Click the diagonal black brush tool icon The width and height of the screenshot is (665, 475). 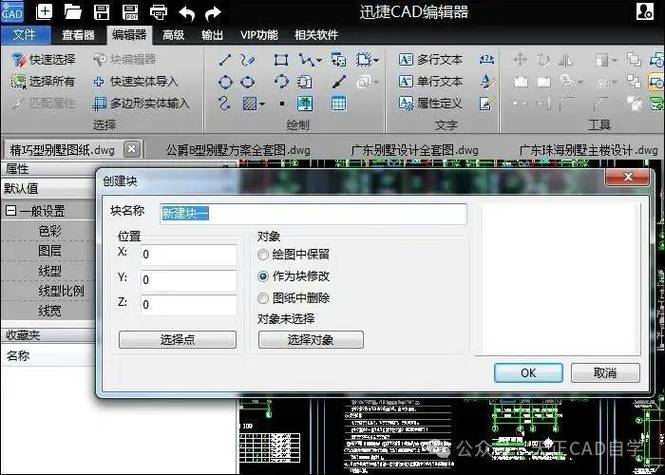coord(339,81)
